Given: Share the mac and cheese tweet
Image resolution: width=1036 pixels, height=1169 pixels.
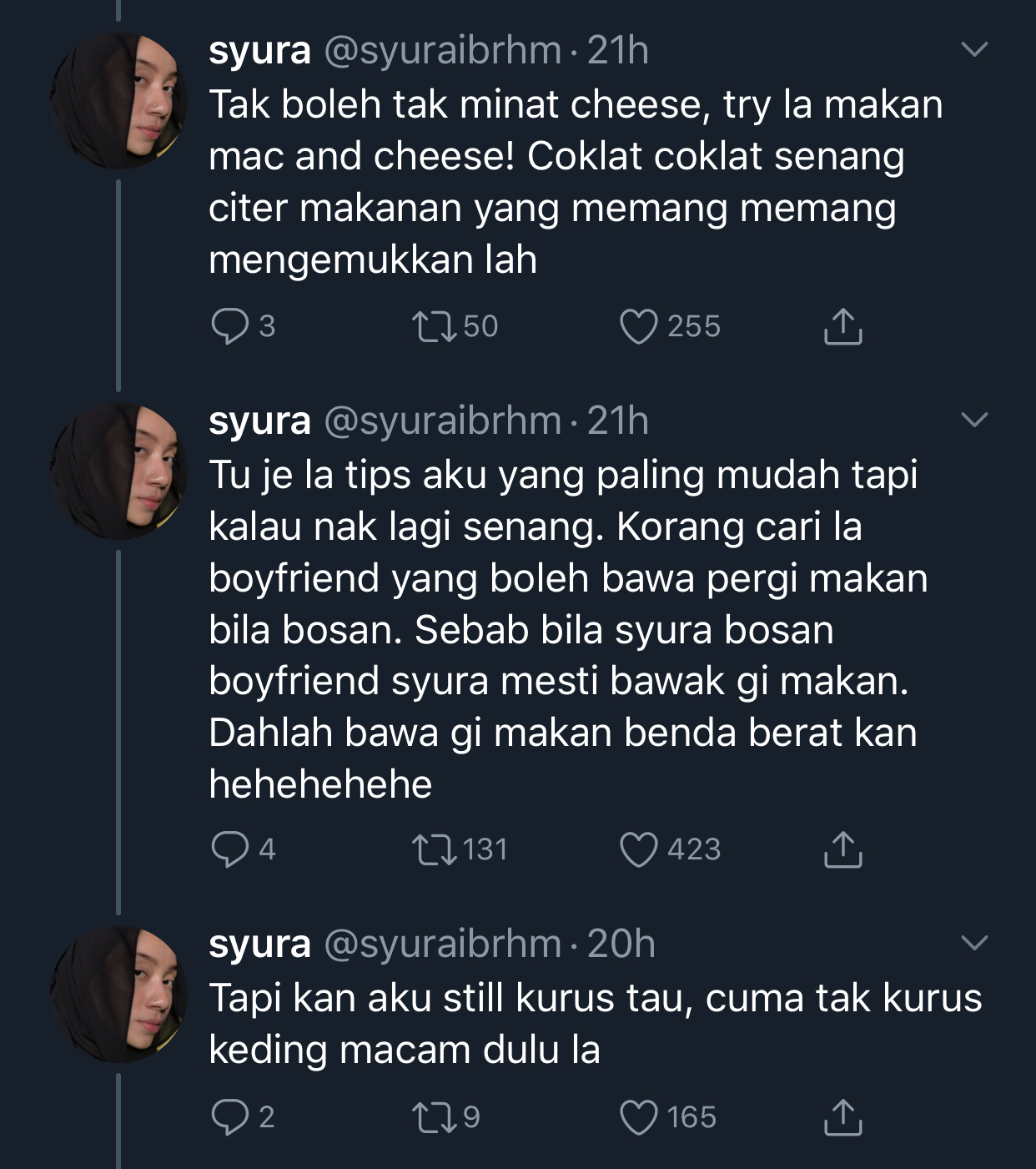Looking at the screenshot, I should coord(842,326).
